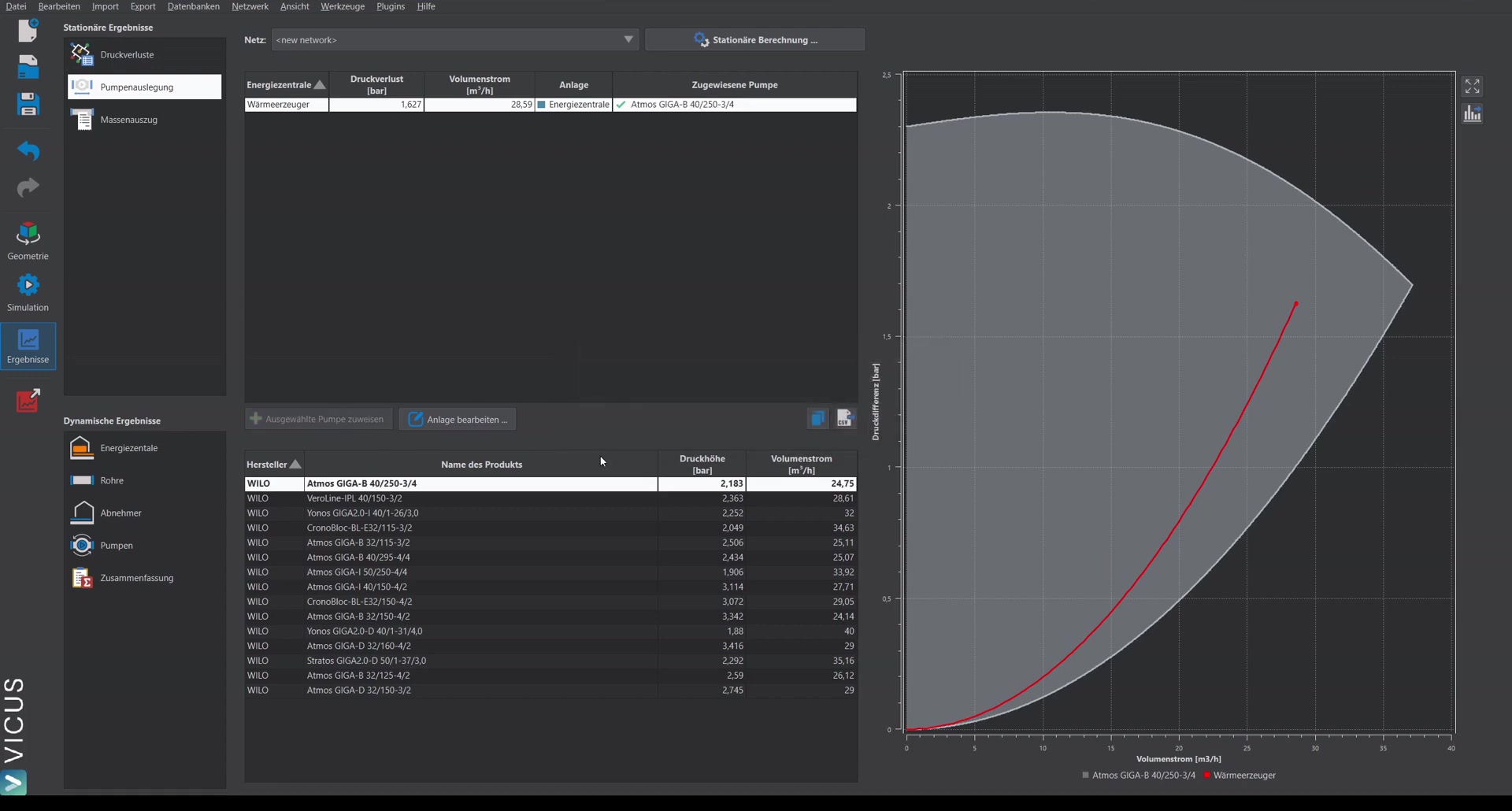Create a new project with the toolbar icon
Screen dimensions: 1512x811
coord(28,30)
